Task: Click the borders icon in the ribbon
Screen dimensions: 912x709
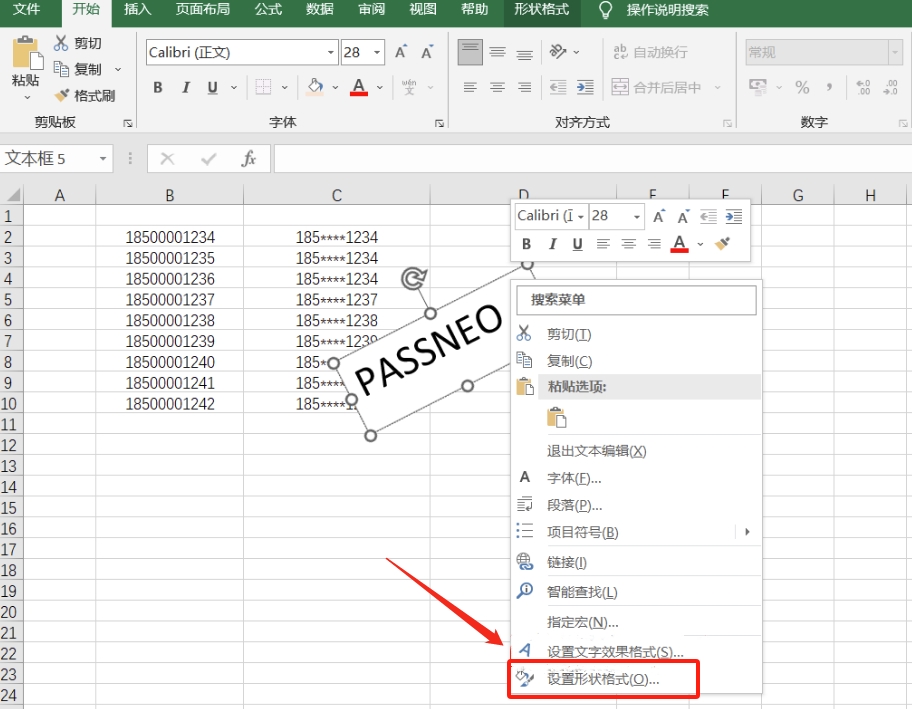Action: [x=263, y=87]
